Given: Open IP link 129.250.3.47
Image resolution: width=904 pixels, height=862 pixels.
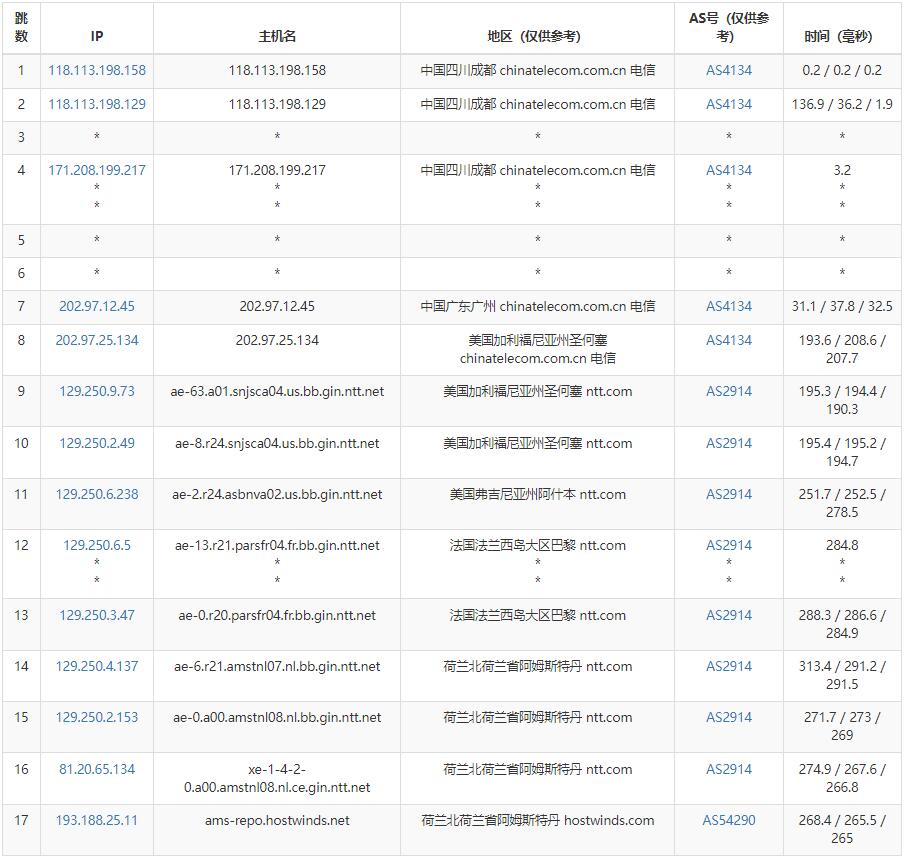Looking at the screenshot, I should (97, 615).
